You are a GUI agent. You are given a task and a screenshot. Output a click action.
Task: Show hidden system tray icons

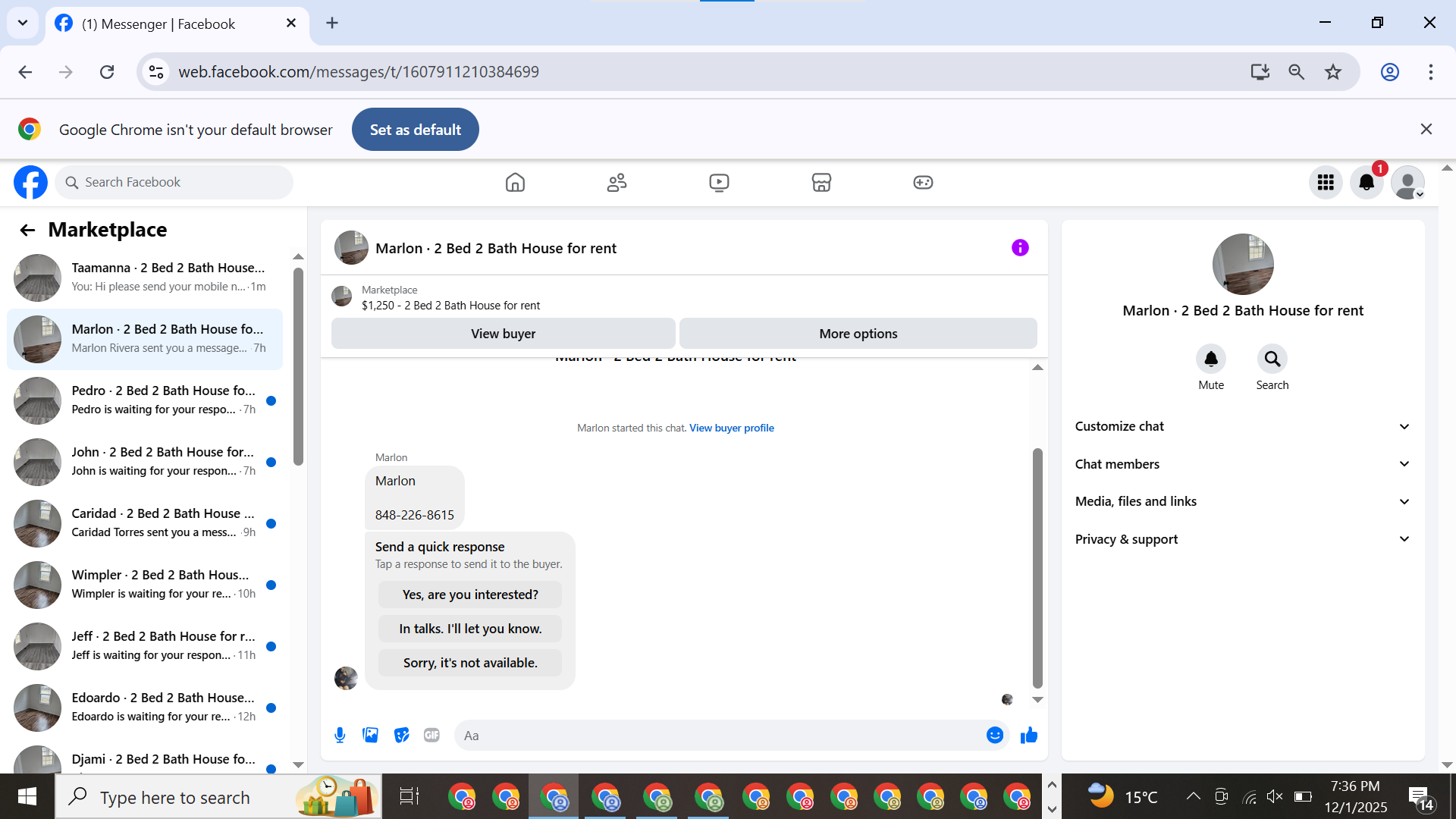pyautogui.click(x=1193, y=796)
